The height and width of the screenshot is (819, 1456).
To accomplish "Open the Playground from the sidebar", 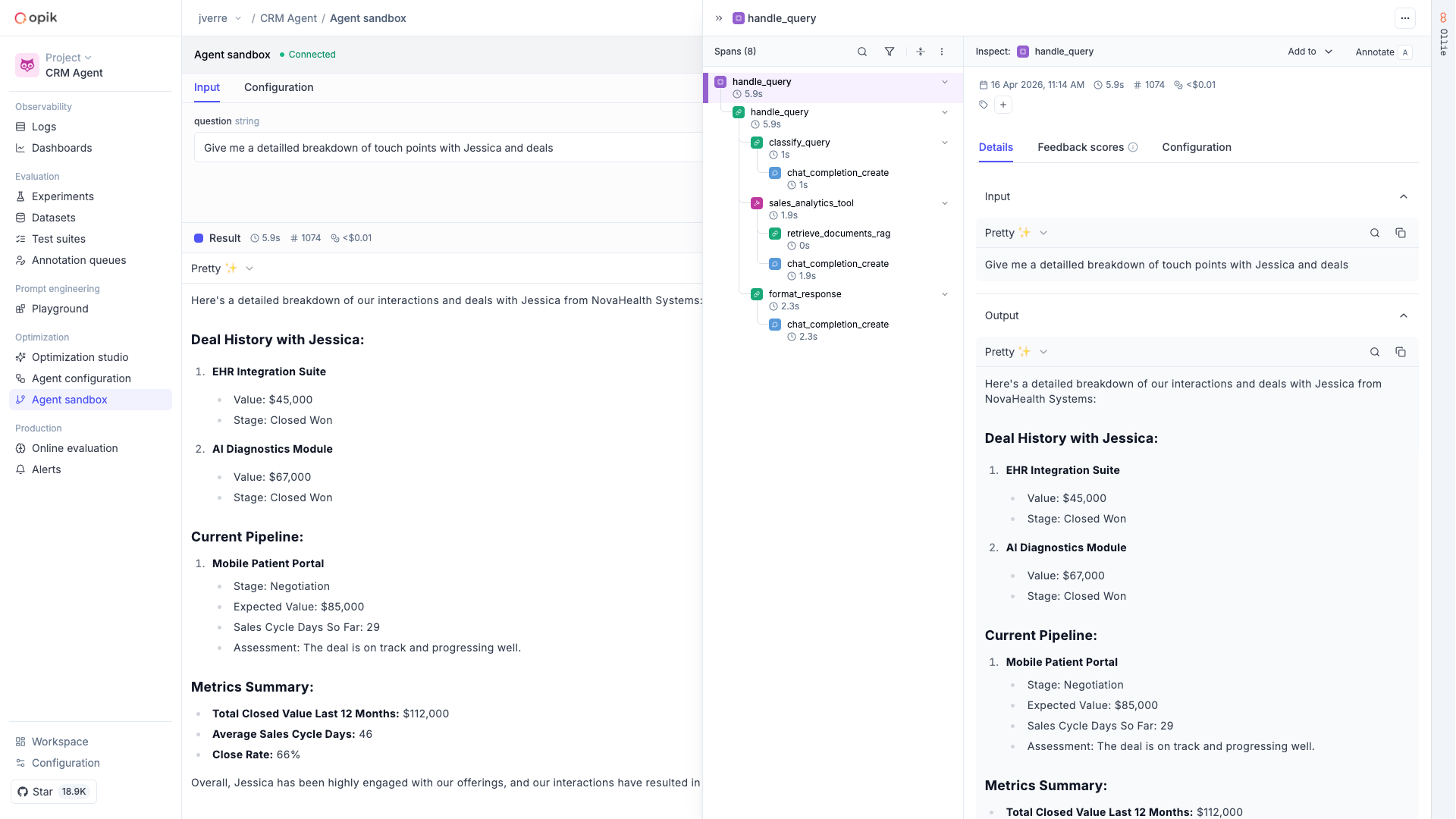I will coord(61,309).
